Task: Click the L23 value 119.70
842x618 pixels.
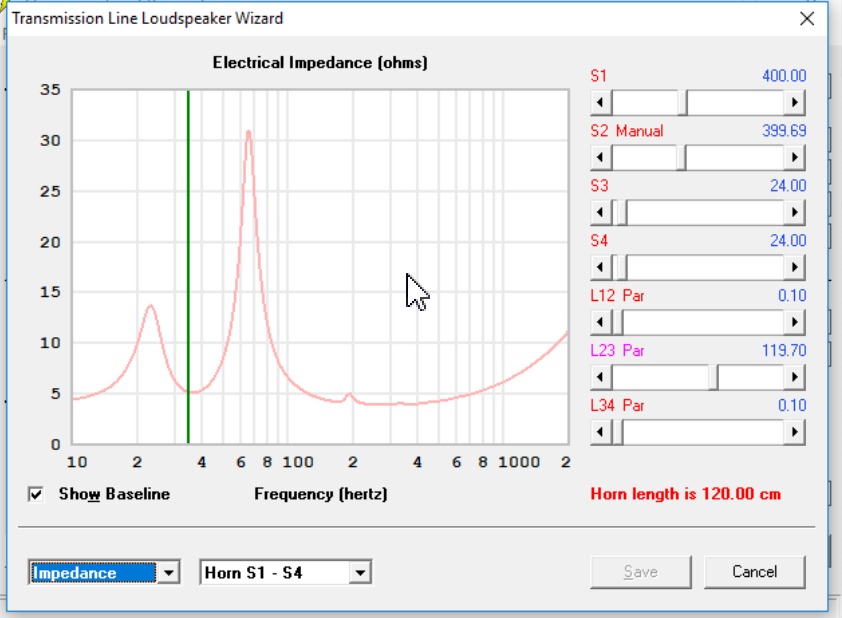Action: 784,351
